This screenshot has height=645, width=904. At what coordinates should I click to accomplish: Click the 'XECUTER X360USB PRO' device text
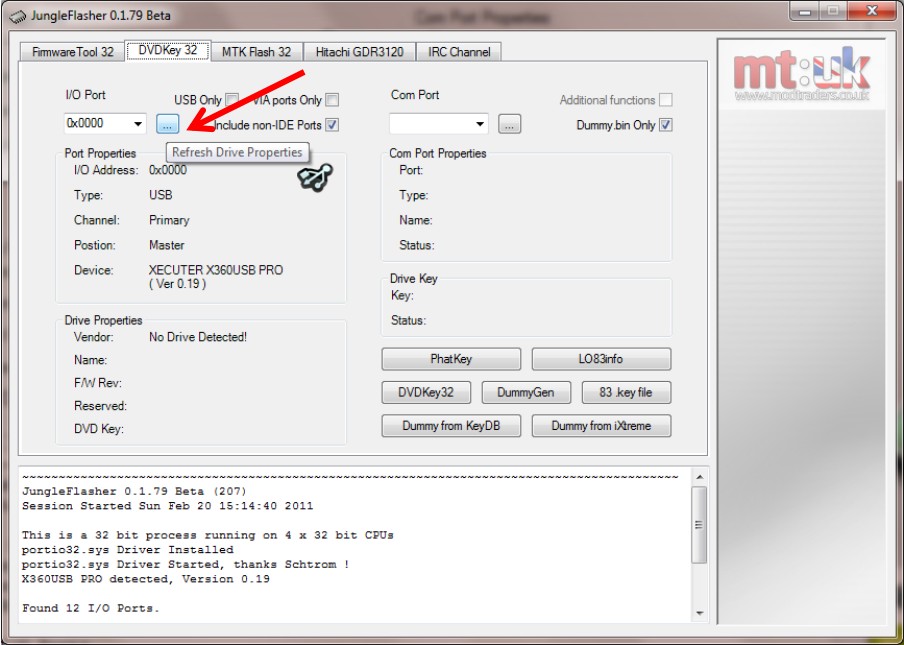[x=216, y=270]
